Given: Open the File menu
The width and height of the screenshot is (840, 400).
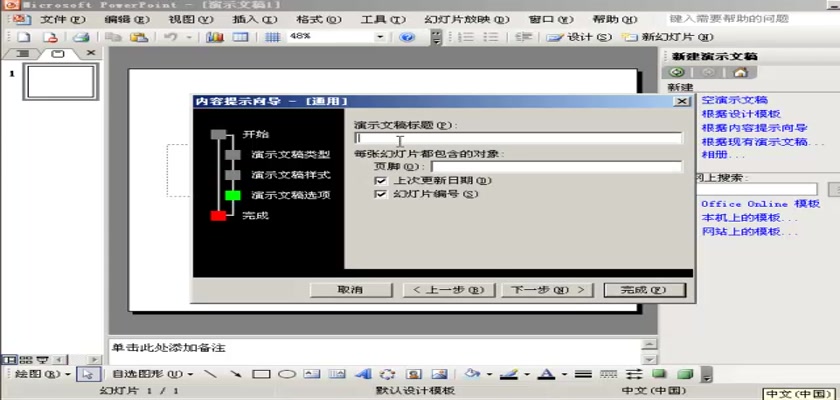Looking at the screenshot, I should tap(62, 20).
